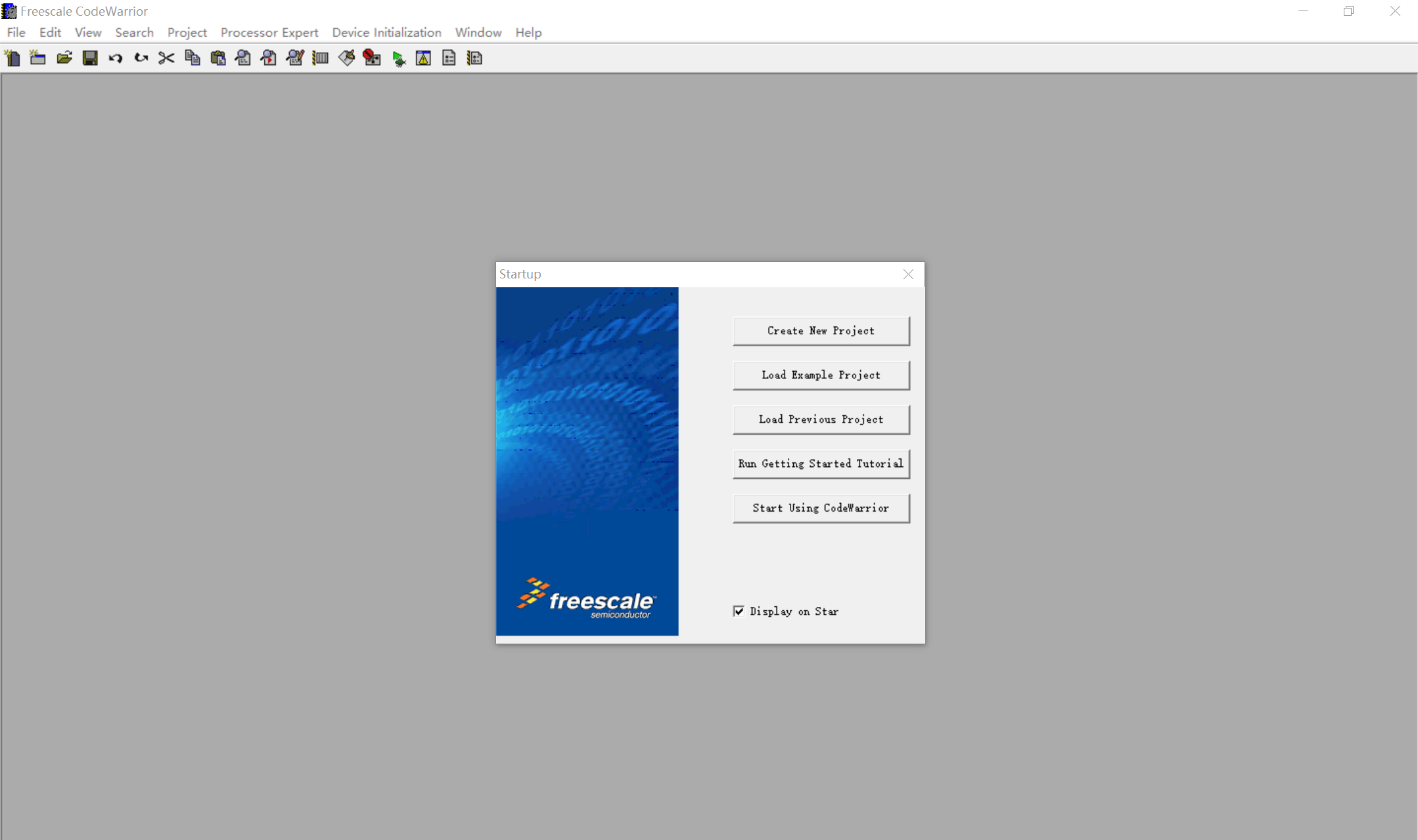Screen dimensions: 1418x840
Task: Click the Find magnifier icon
Action: 243,58
